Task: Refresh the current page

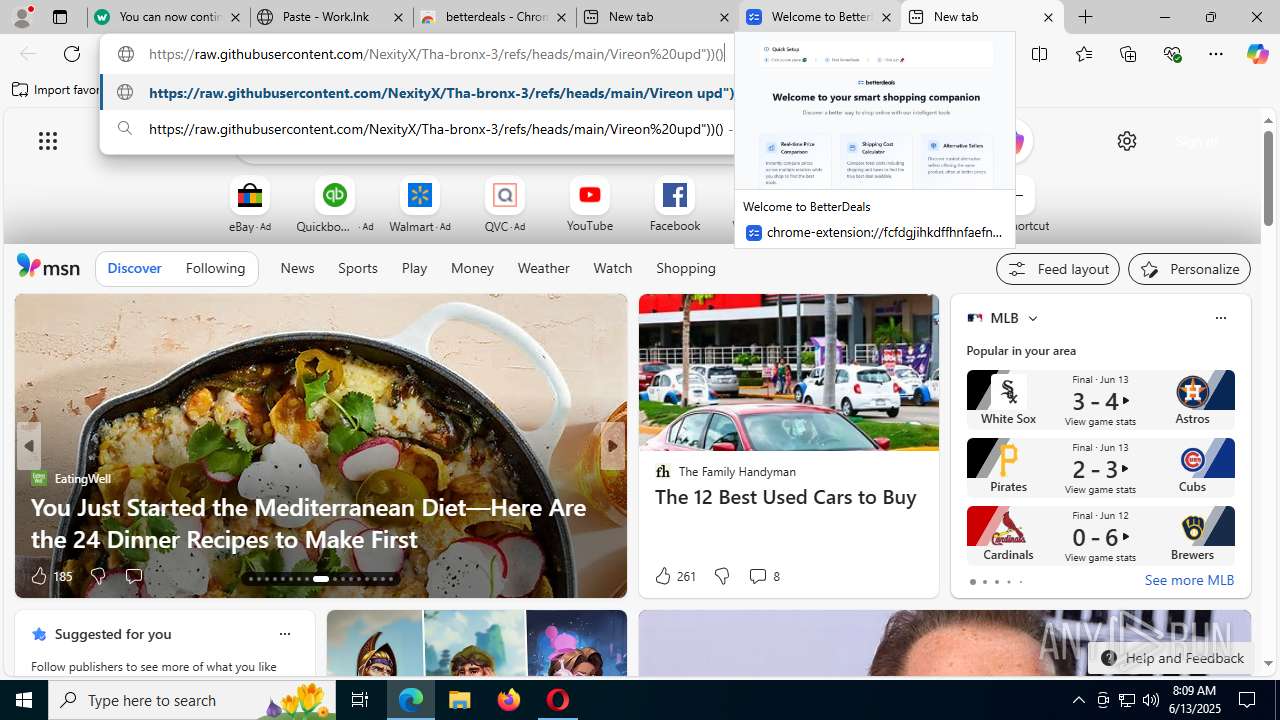Action: (x=72, y=54)
